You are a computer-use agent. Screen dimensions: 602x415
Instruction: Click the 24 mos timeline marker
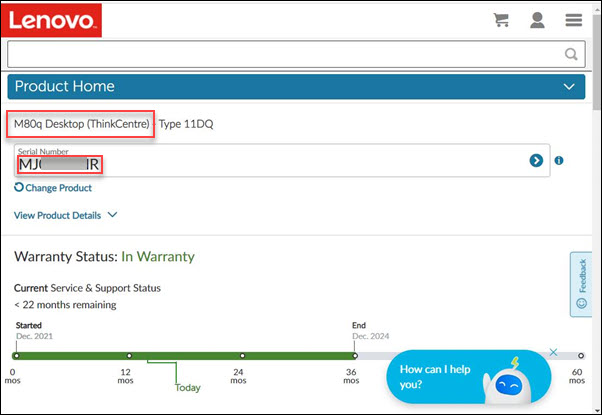(242, 355)
